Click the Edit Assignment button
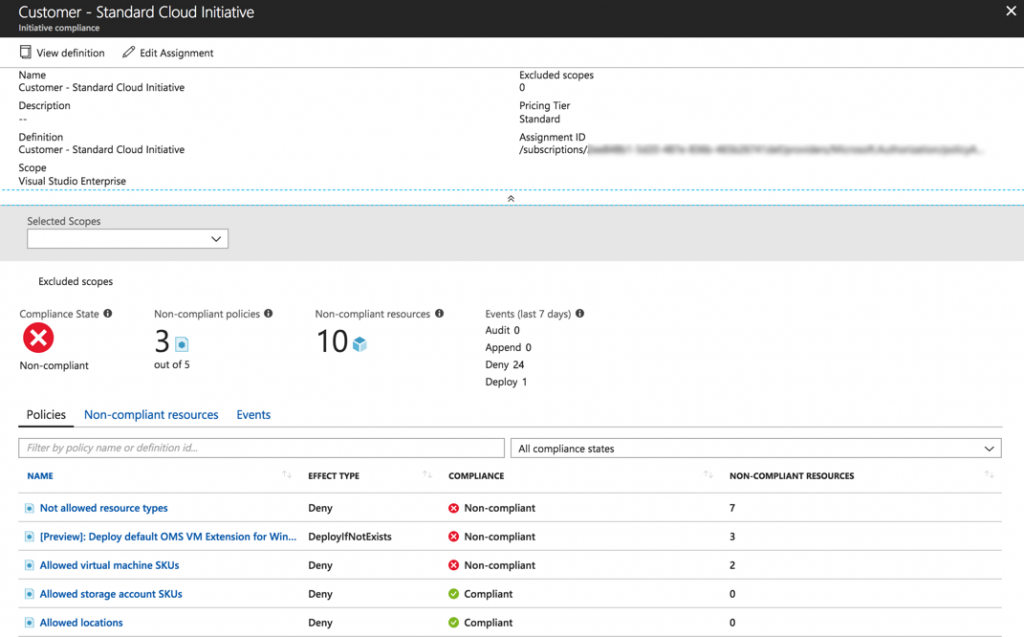 click(x=168, y=52)
